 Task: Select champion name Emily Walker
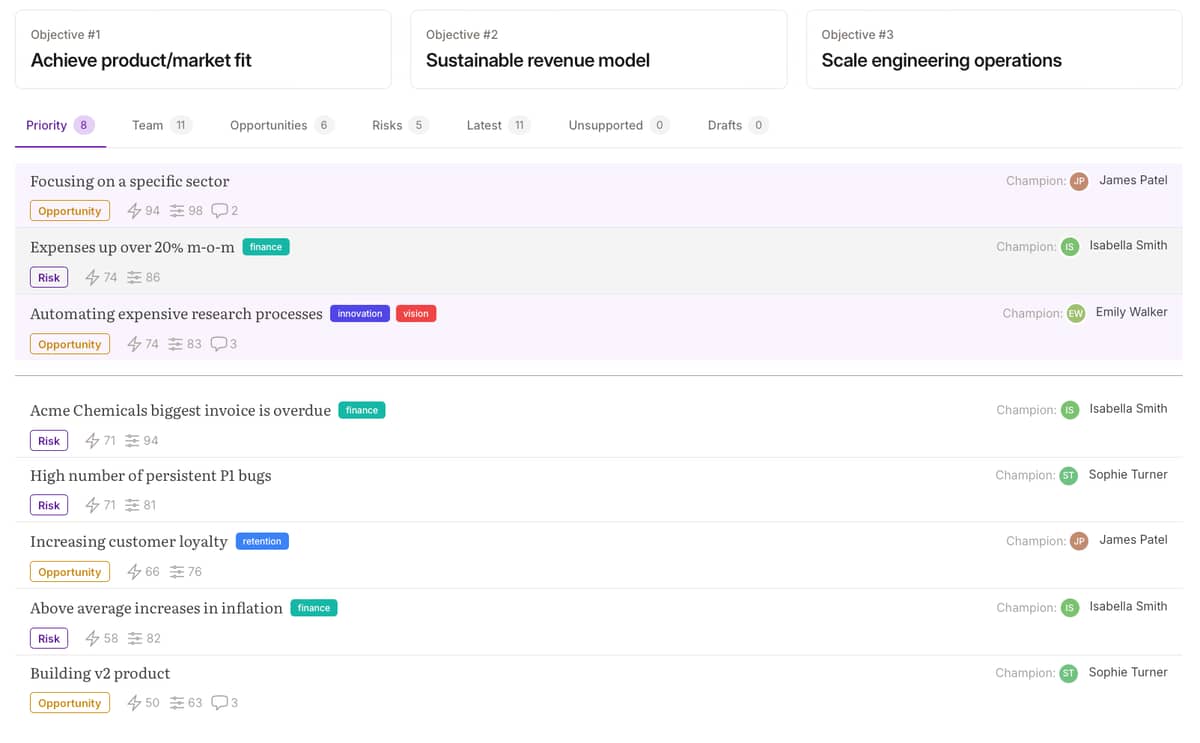click(1131, 312)
